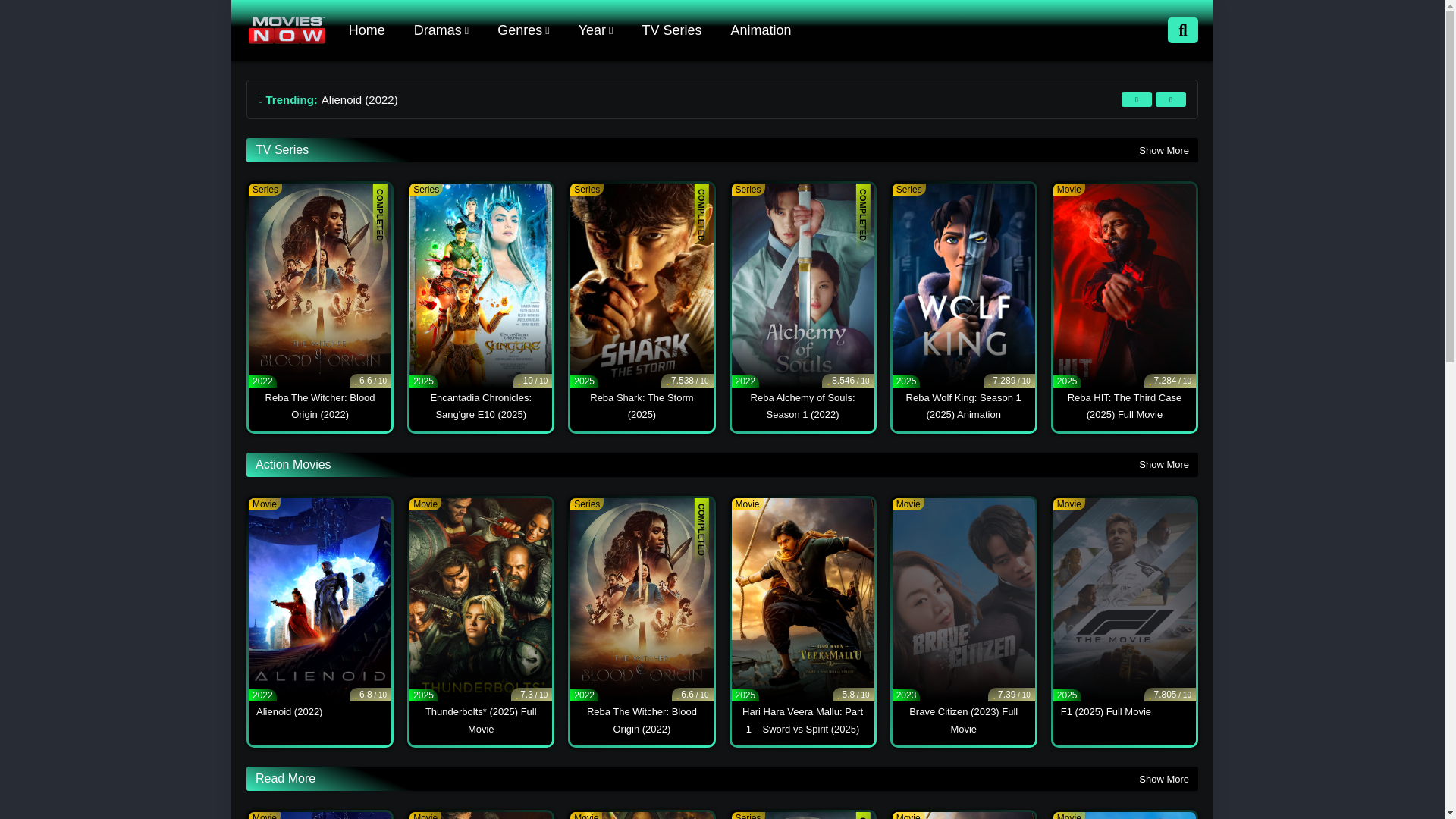
Task: Open the Animation nav item
Action: [x=761, y=30]
